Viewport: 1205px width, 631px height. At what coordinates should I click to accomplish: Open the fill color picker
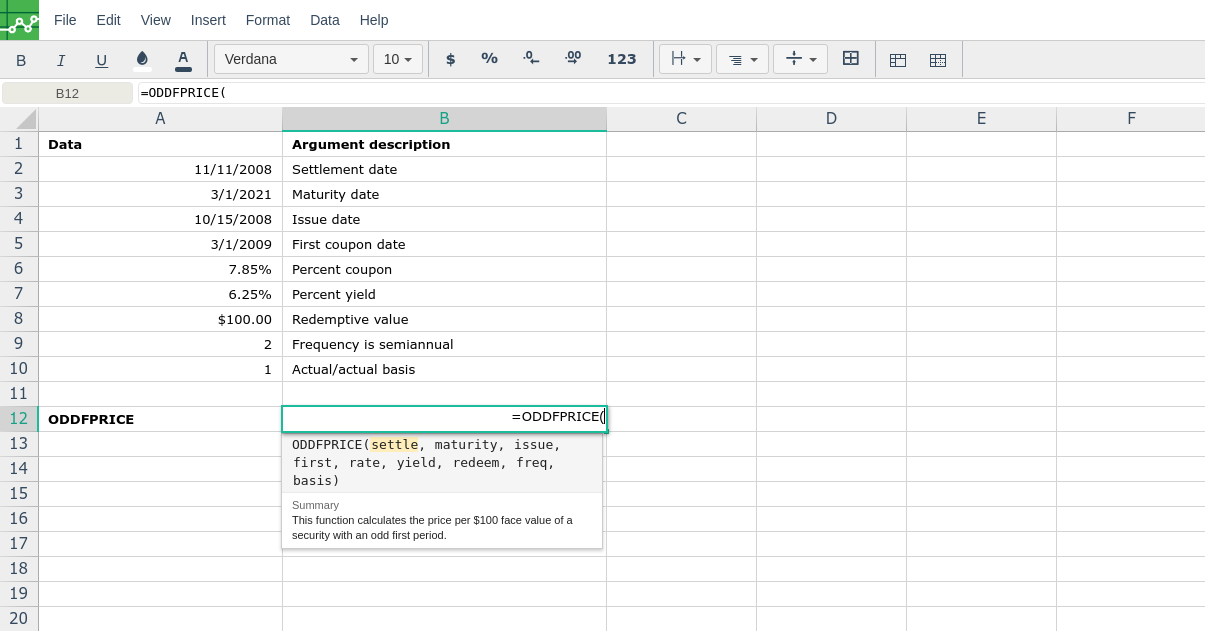tap(142, 60)
